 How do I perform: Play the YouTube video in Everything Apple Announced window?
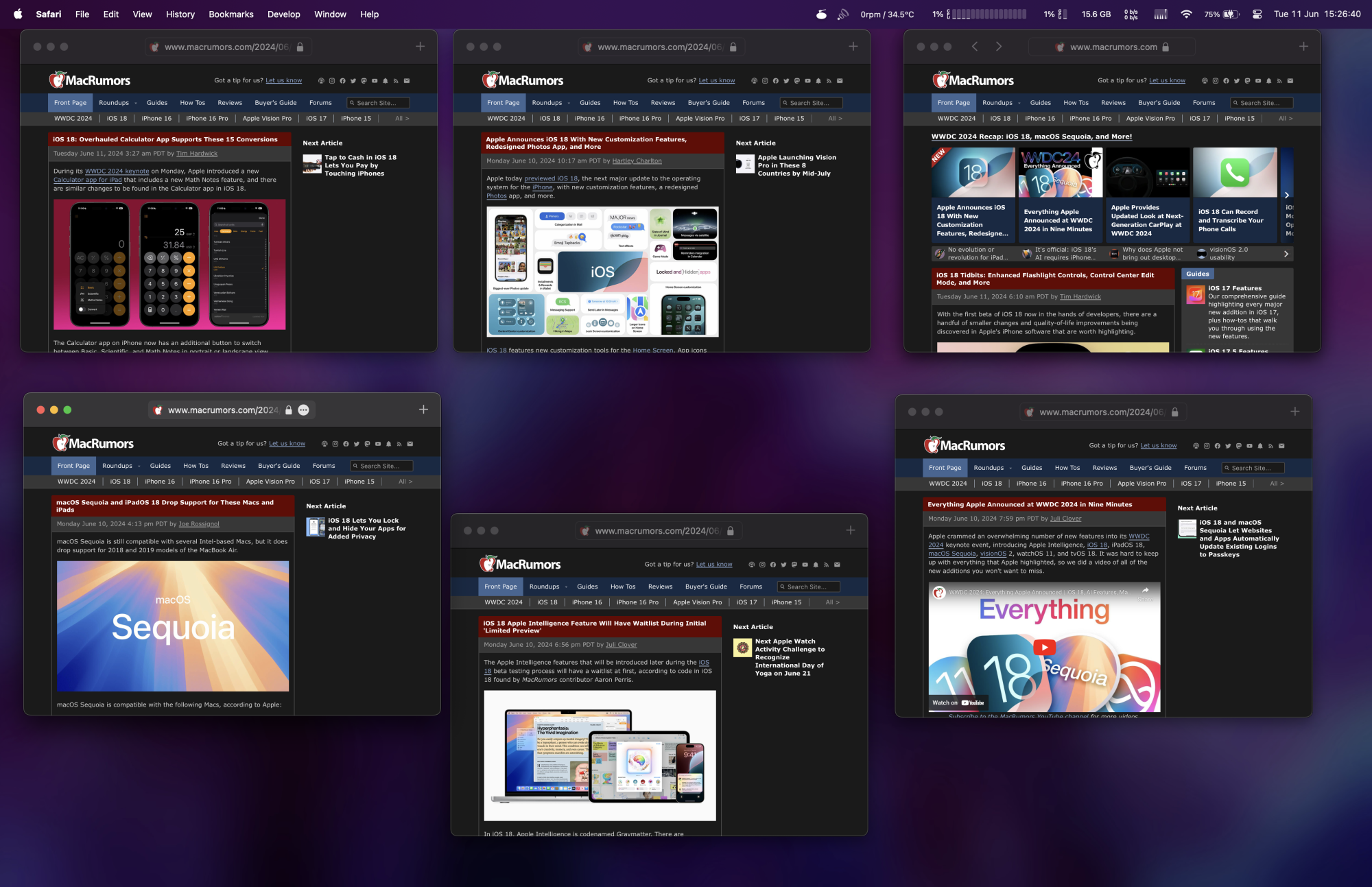point(1045,648)
